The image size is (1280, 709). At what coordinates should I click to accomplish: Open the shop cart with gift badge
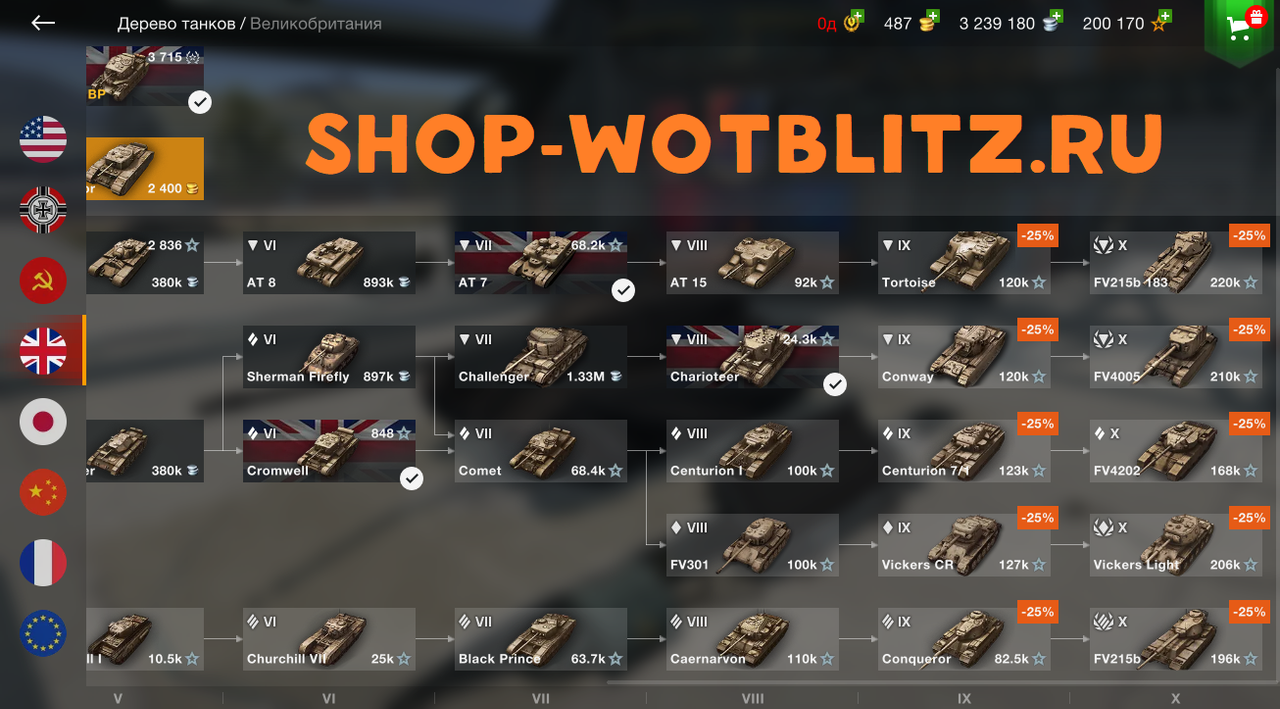1241,26
